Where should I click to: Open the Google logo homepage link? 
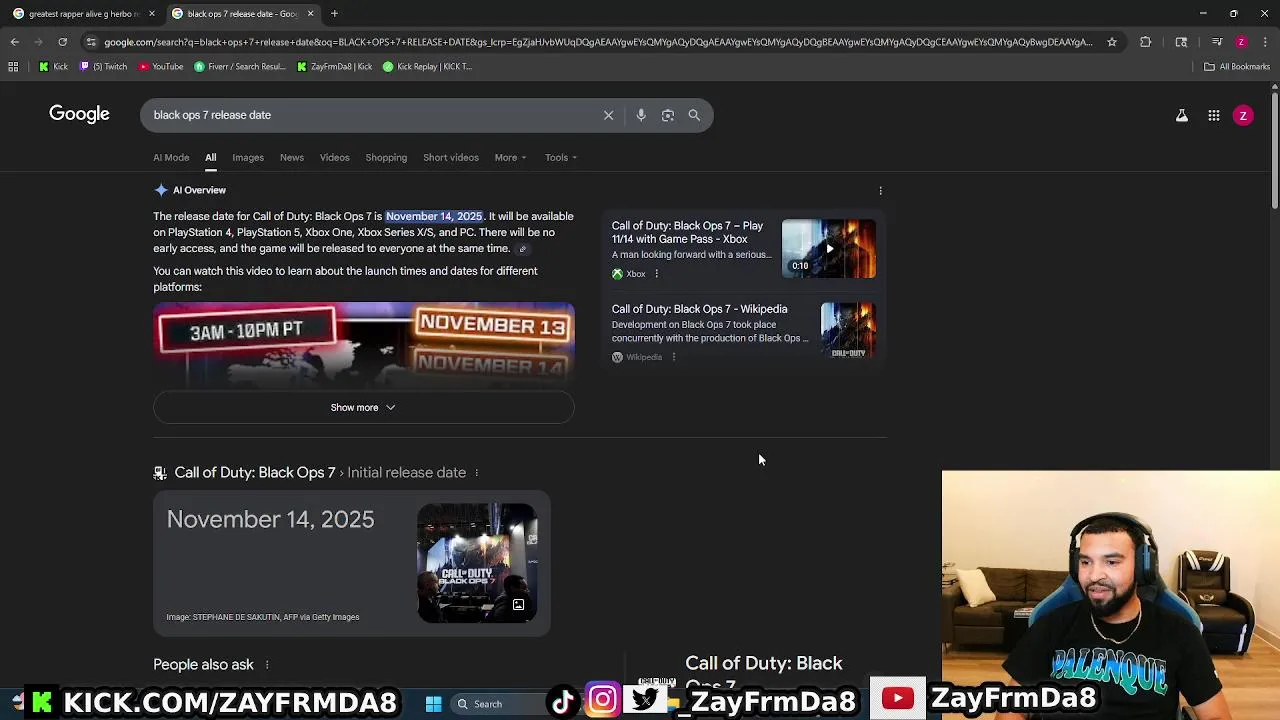pos(79,114)
